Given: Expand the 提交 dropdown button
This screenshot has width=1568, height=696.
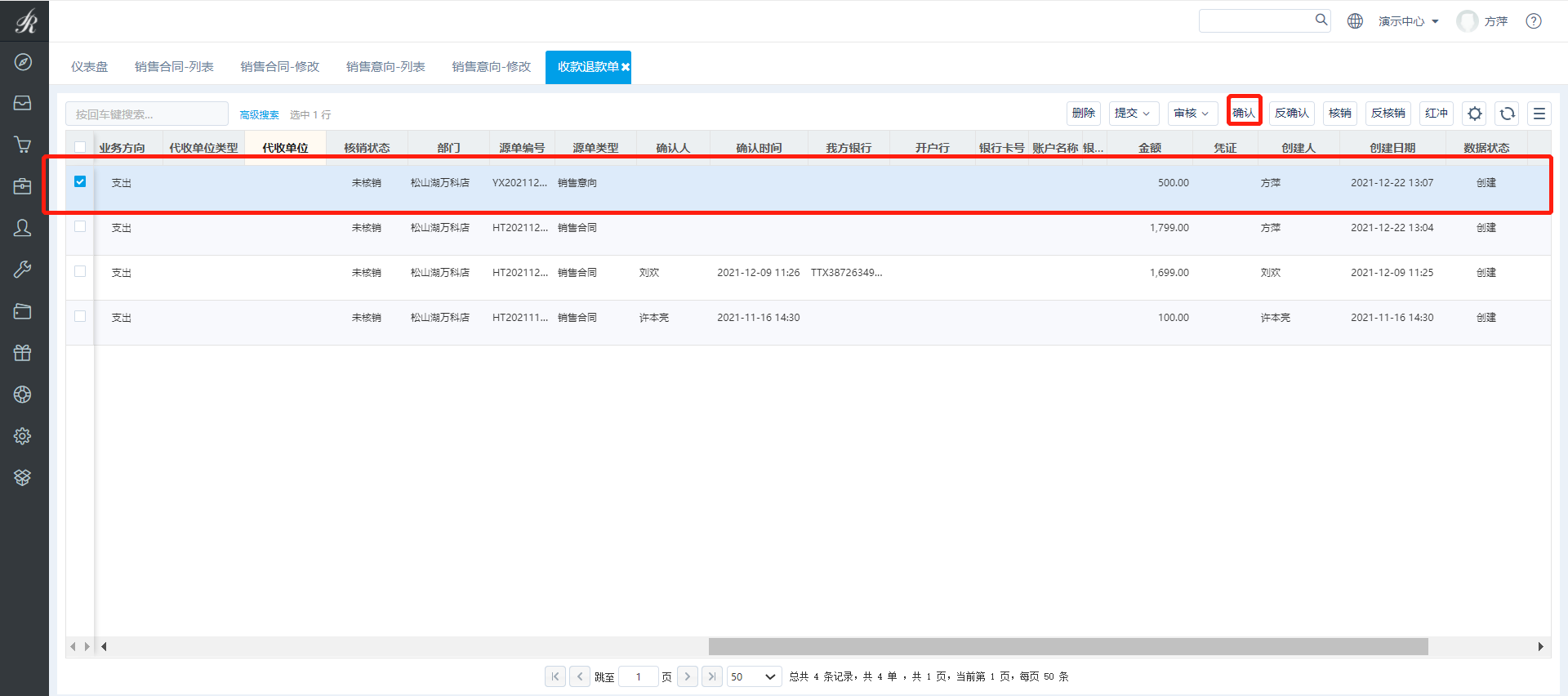Looking at the screenshot, I should [x=1133, y=114].
